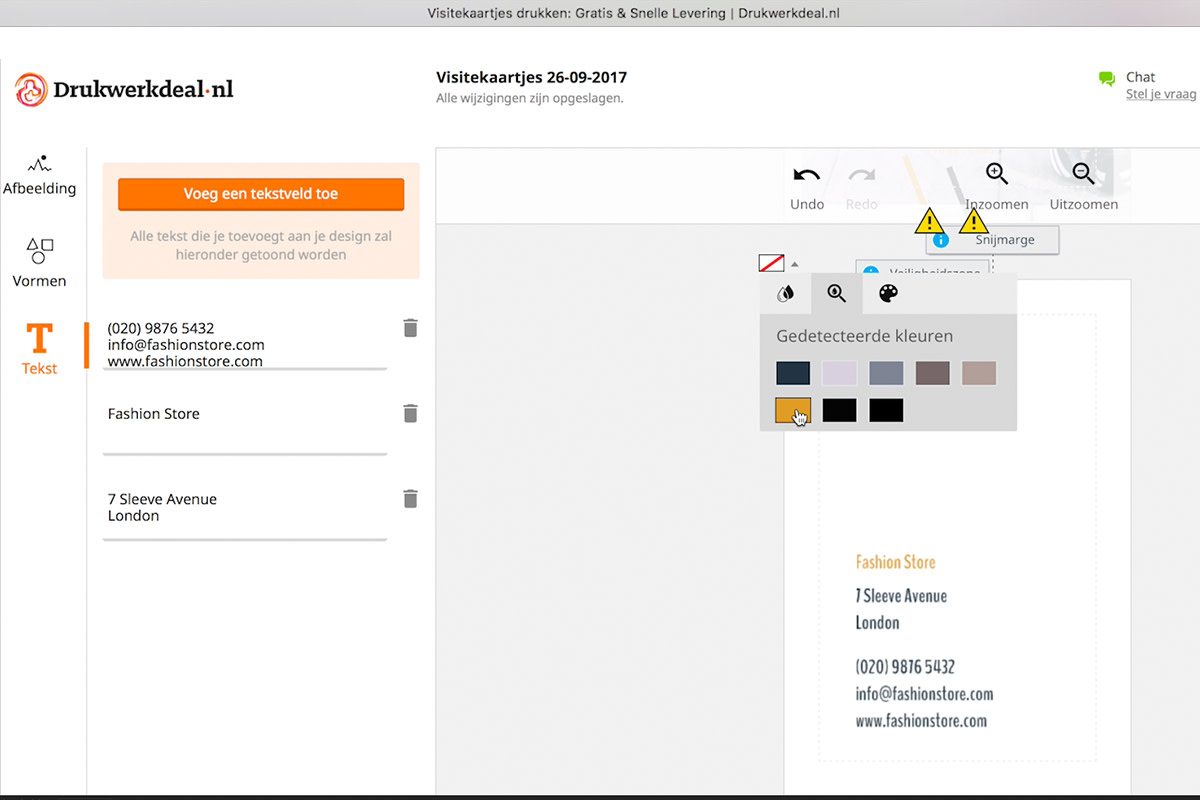Switch to the detected colors magnifier tab
The width and height of the screenshot is (1200, 800).
click(x=836, y=293)
